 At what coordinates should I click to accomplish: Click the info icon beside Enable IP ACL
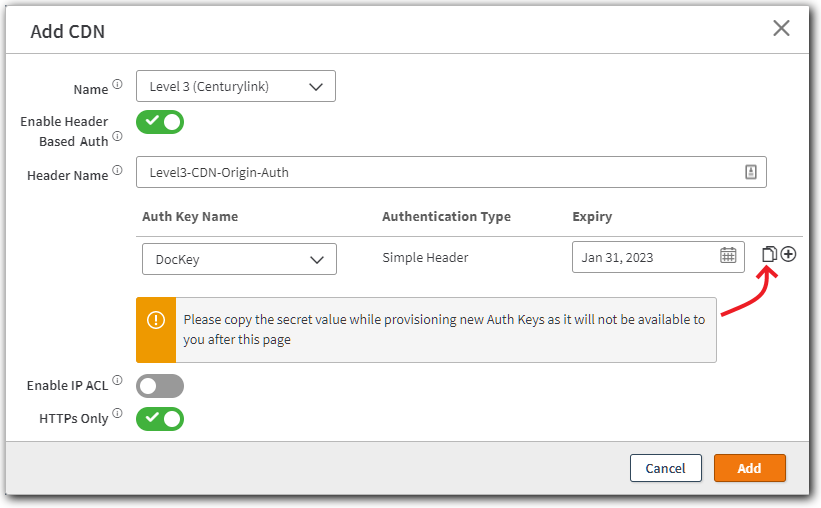pyautogui.click(x=117, y=380)
